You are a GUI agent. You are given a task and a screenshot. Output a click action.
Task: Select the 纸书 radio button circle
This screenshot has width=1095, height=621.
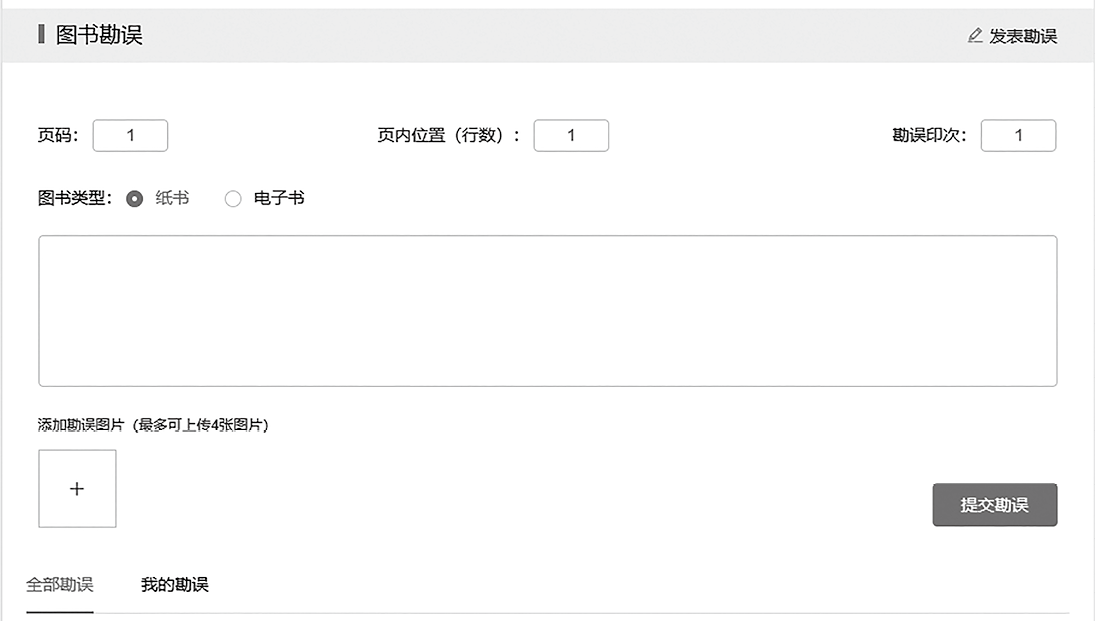[135, 198]
